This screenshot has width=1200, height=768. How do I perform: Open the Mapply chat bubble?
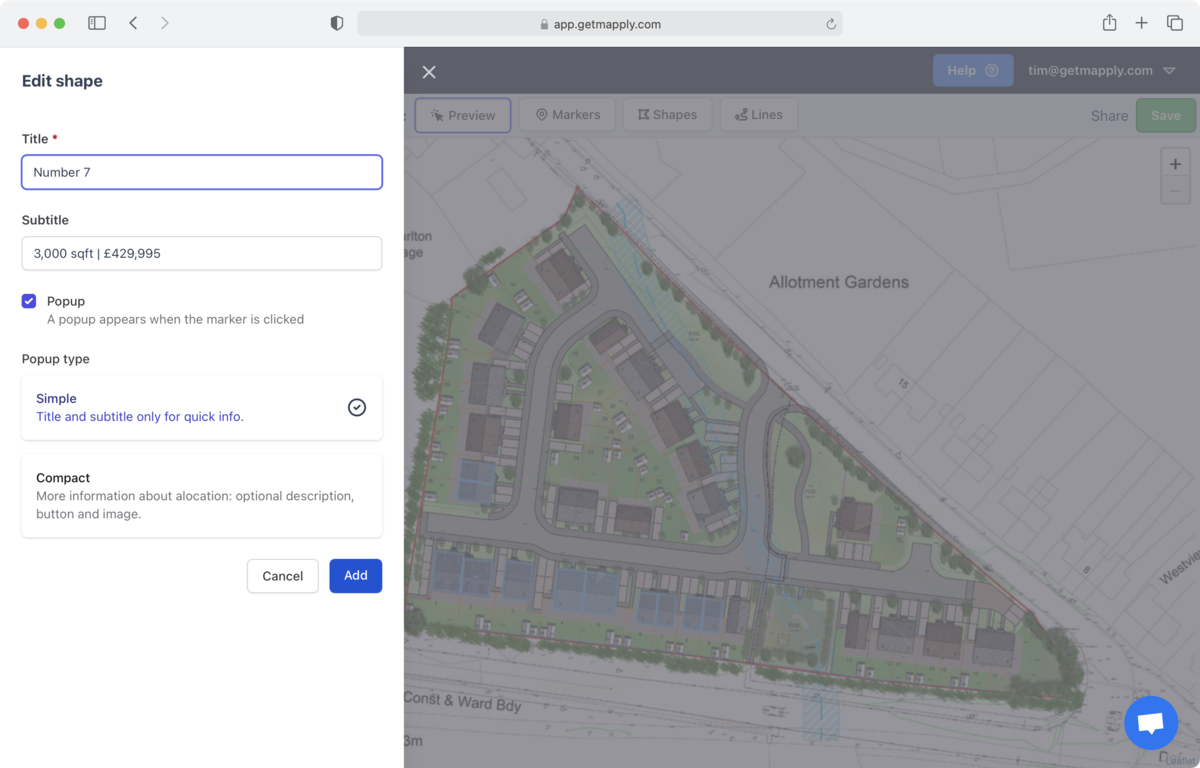(x=1150, y=722)
